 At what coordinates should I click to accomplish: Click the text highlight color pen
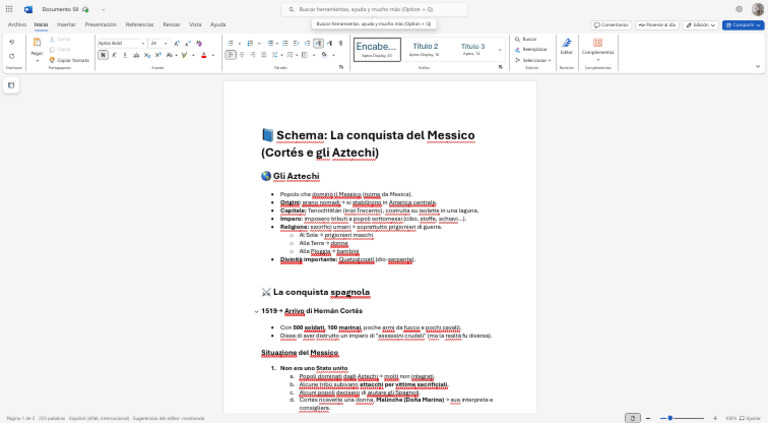tap(184, 55)
